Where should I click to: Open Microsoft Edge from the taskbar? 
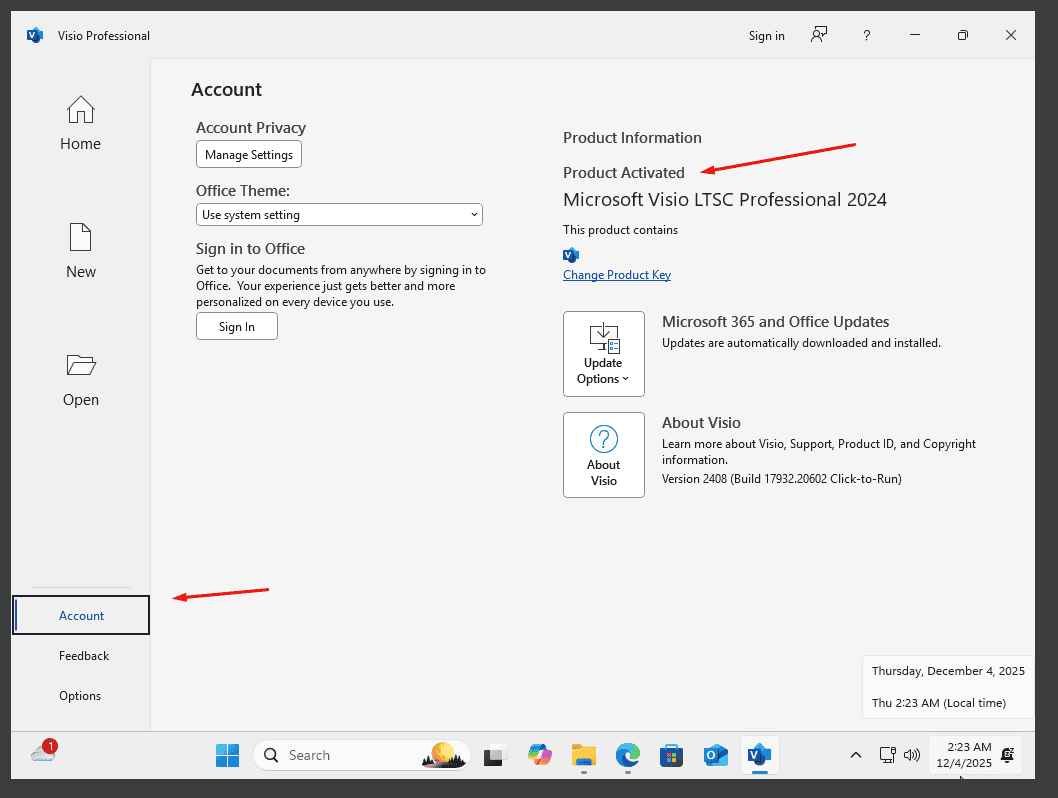click(628, 755)
